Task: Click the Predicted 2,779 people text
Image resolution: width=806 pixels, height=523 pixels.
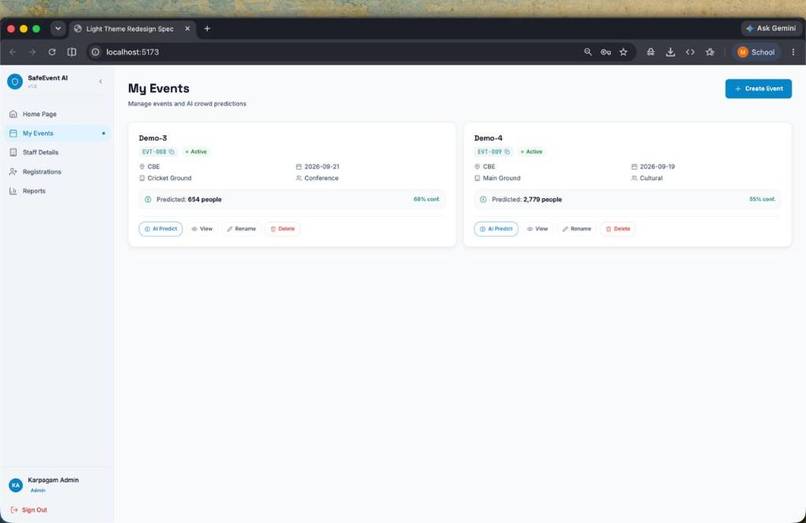Action: click(x=527, y=200)
